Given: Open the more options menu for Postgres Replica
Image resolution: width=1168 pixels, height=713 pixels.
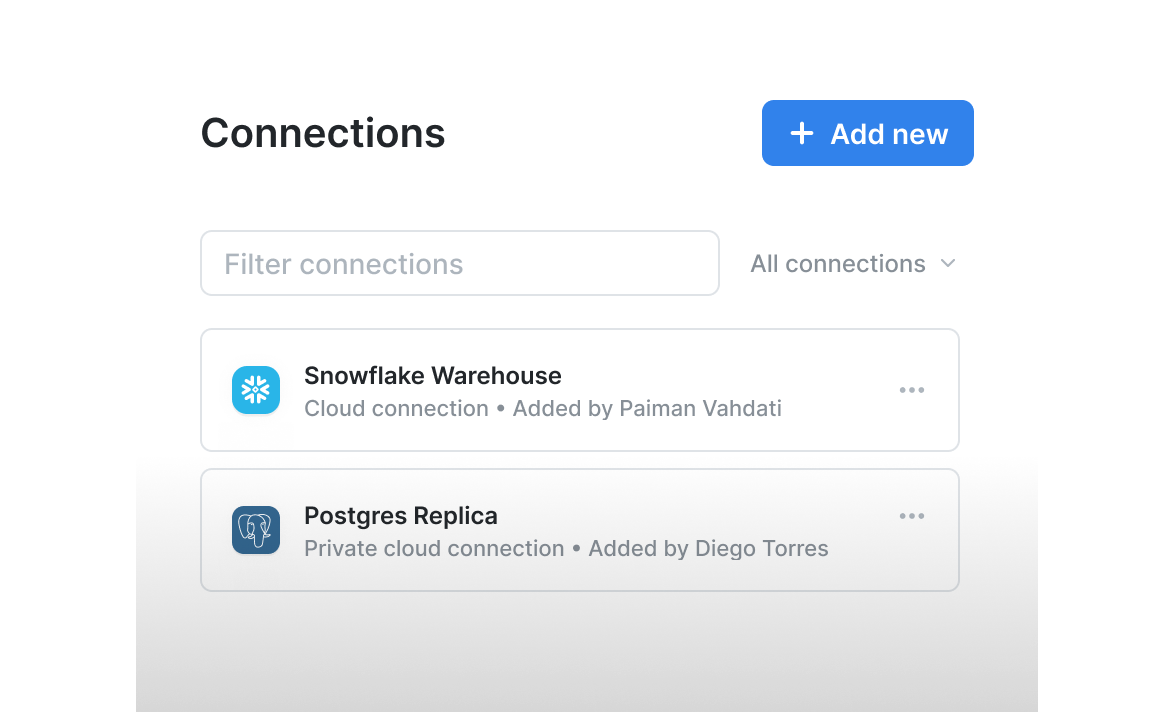Looking at the screenshot, I should (912, 516).
